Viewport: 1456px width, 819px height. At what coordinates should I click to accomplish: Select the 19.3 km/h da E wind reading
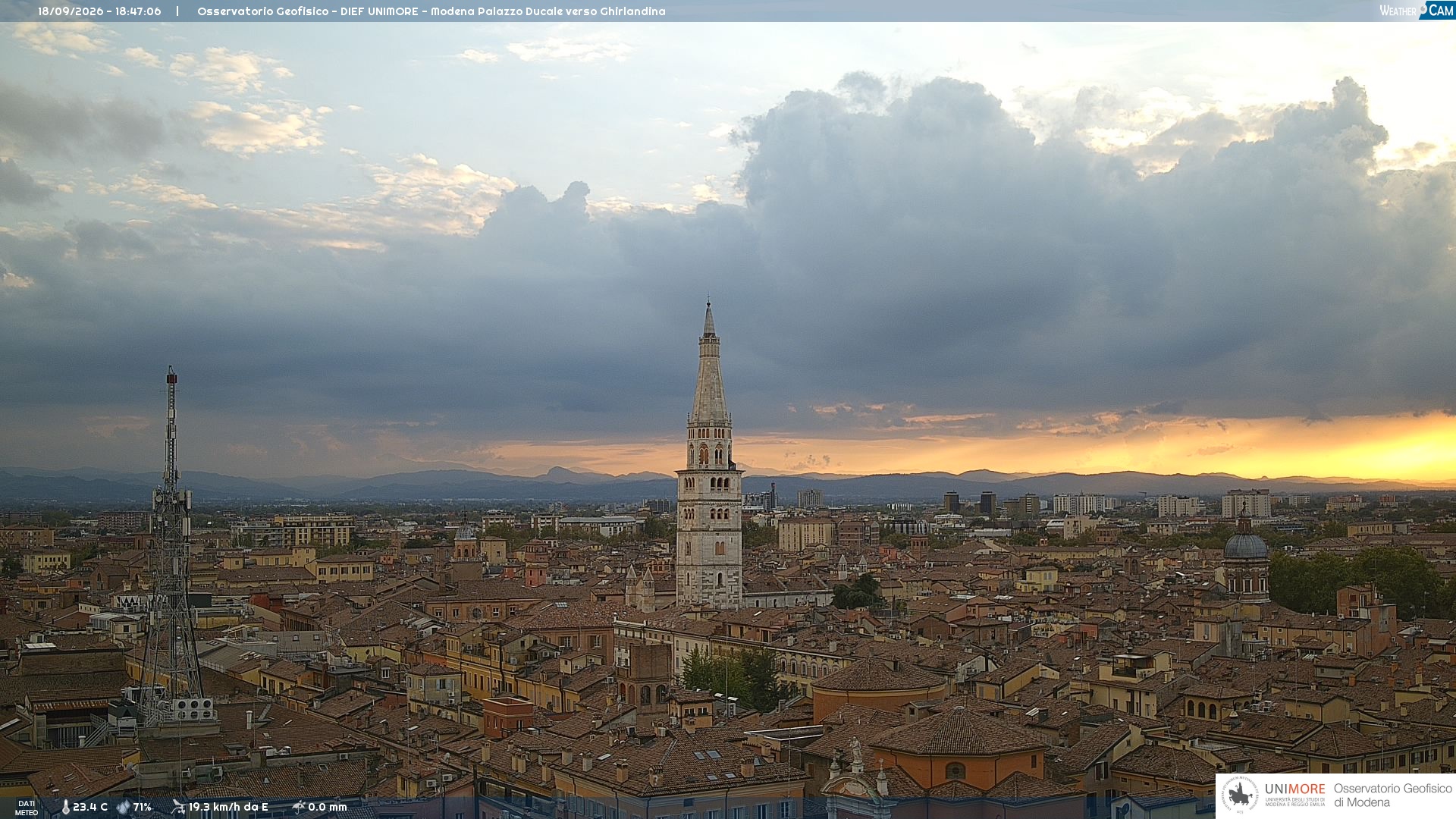(x=228, y=807)
